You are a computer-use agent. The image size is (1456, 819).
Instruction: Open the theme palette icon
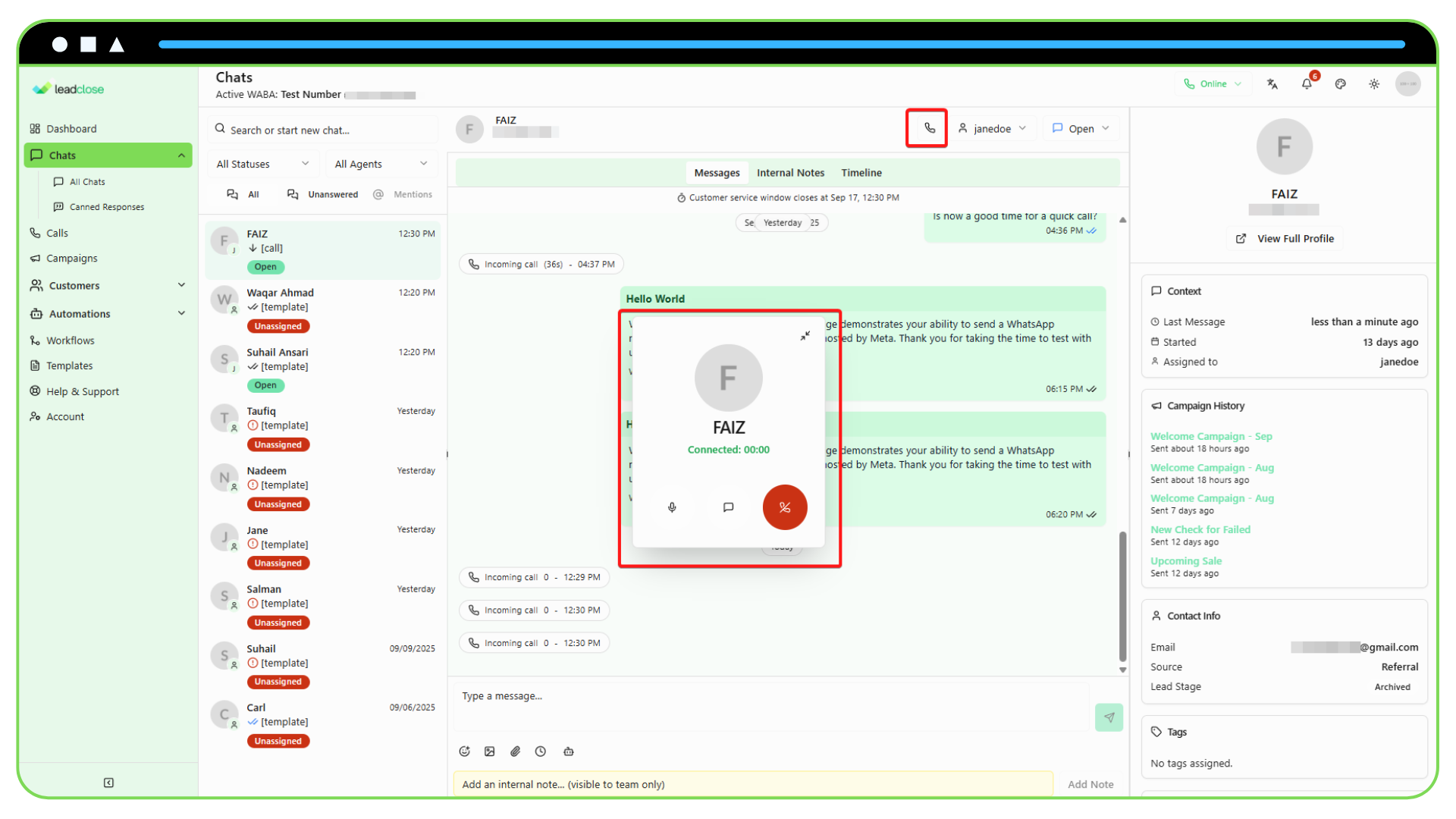pyautogui.click(x=1340, y=84)
